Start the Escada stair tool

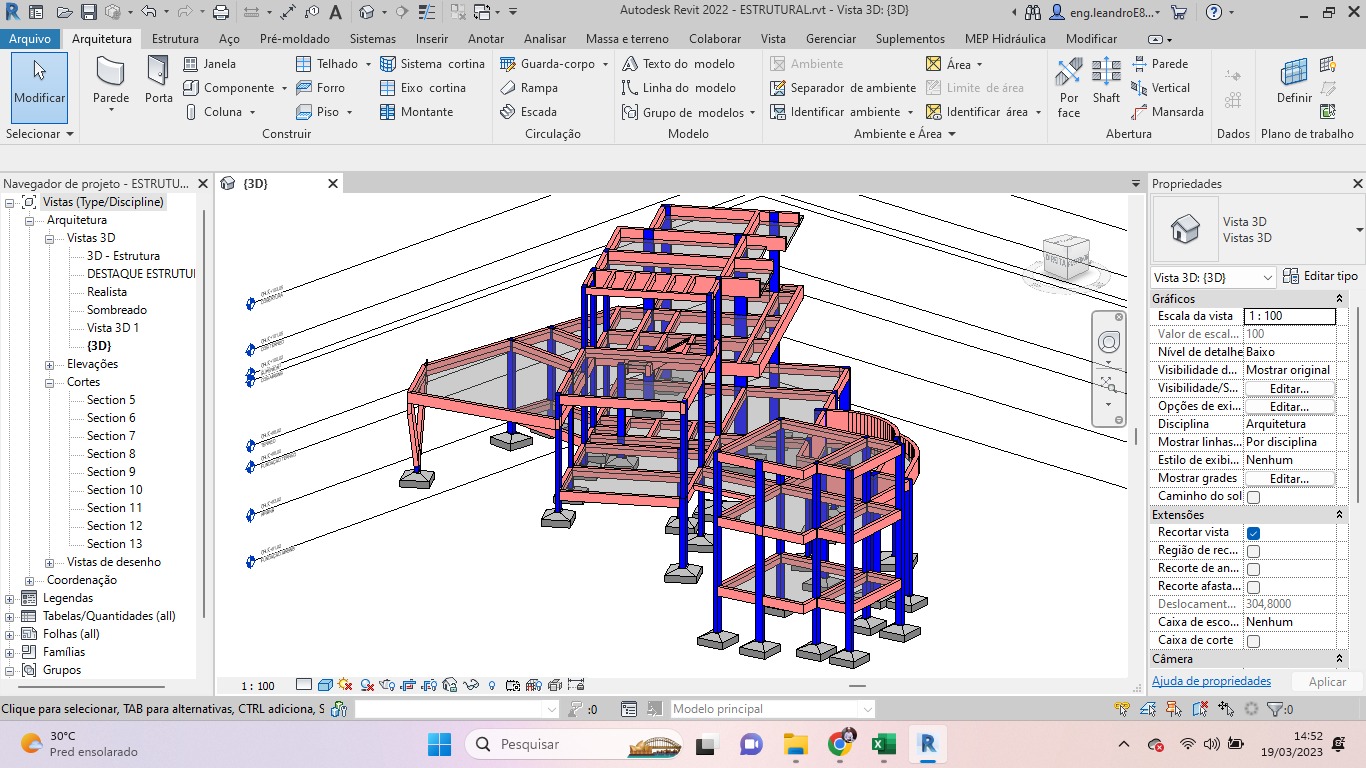click(x=528, y=112)
